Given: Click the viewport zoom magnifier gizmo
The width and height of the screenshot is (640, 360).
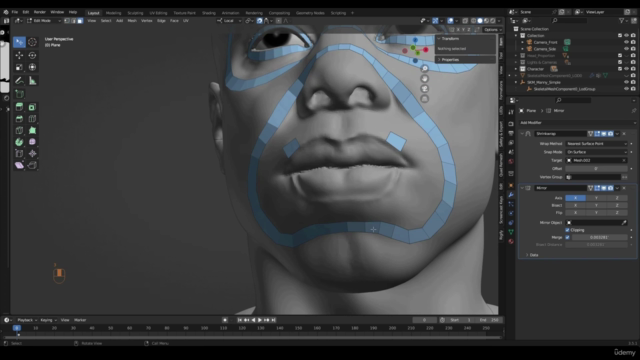Looking at the screenshot, I should [424, 69].
